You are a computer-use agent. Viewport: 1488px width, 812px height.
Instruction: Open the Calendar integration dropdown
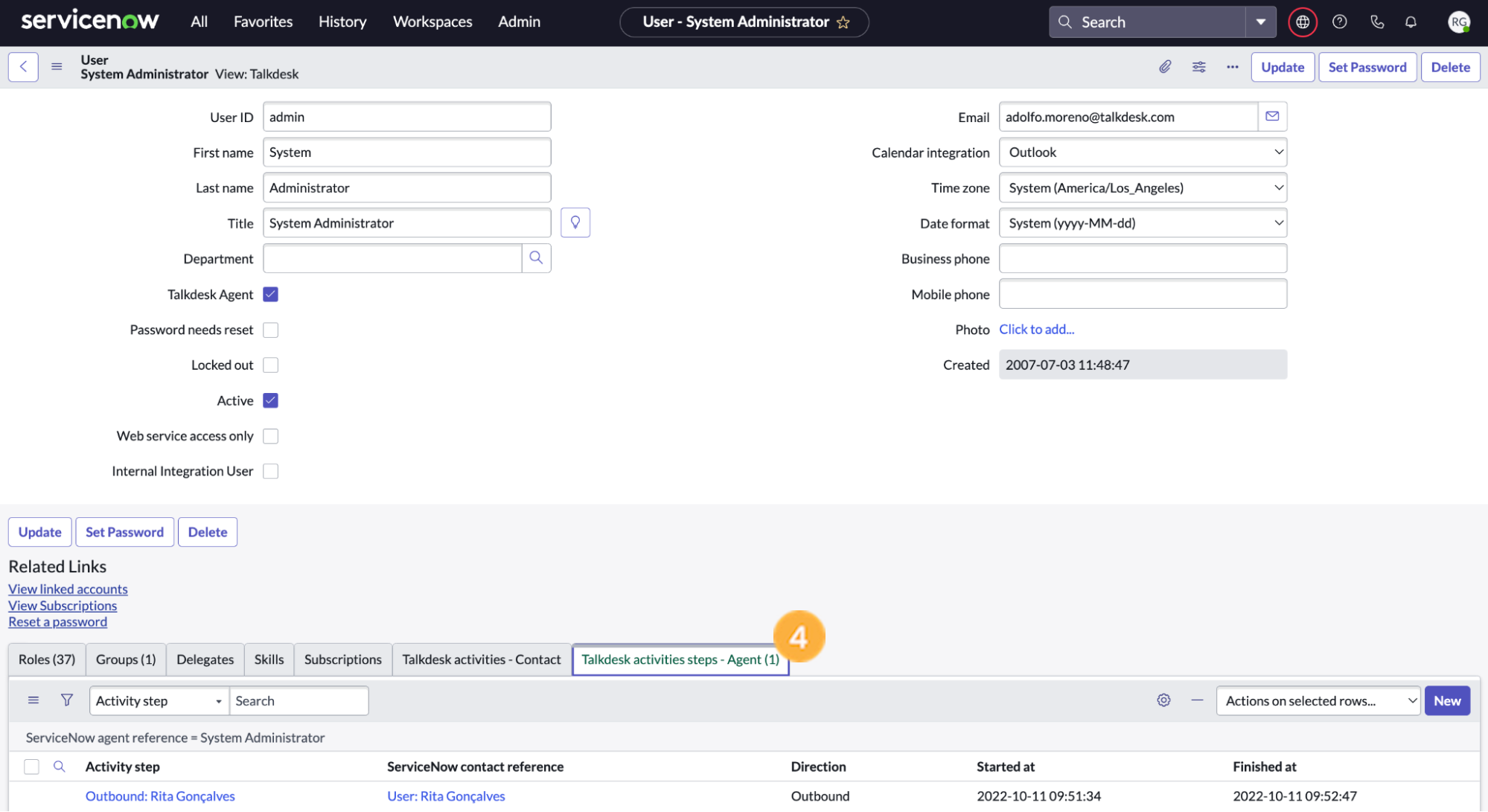tap(1142, 152)
